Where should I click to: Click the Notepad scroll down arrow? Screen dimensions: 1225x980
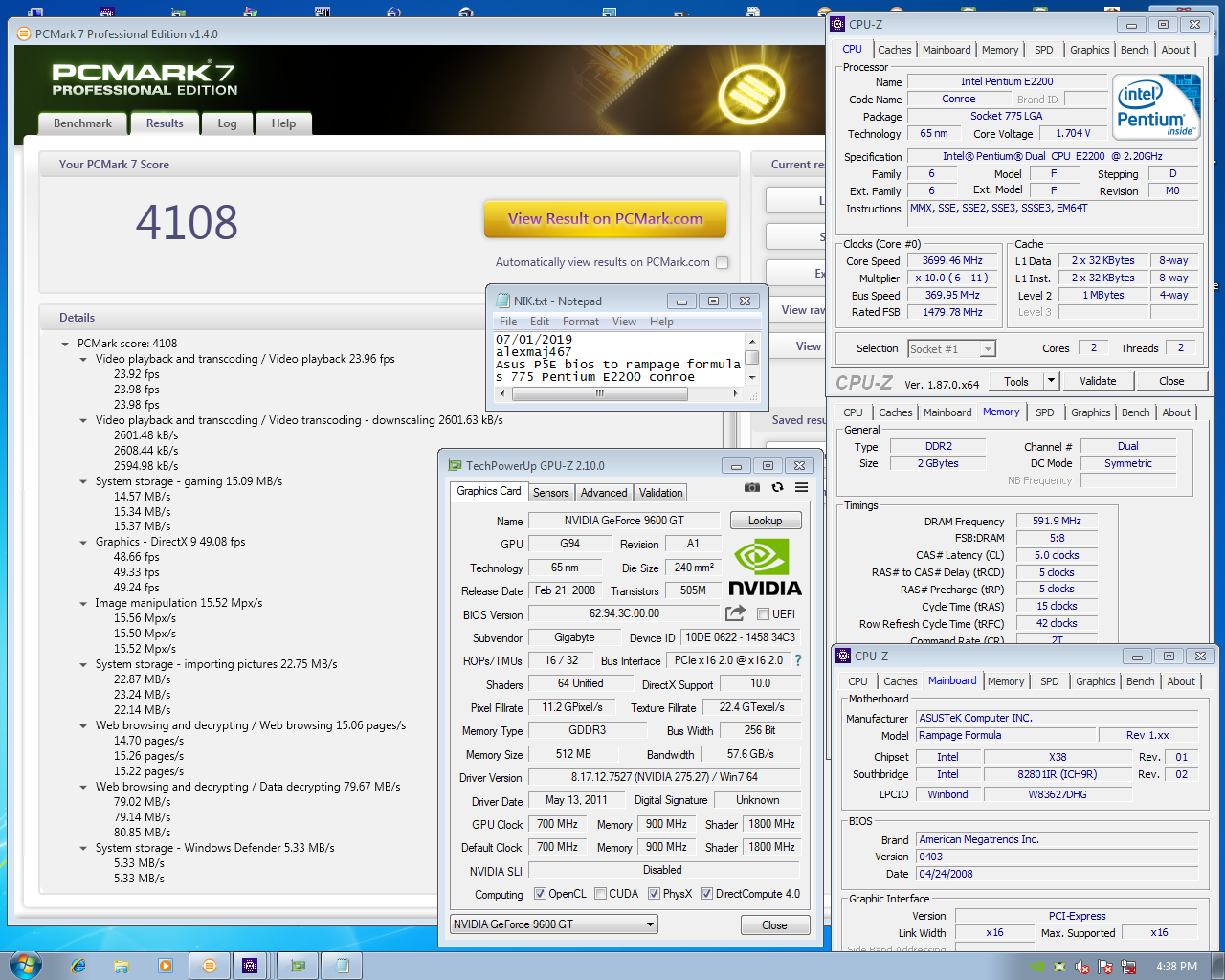click(752, 378)
